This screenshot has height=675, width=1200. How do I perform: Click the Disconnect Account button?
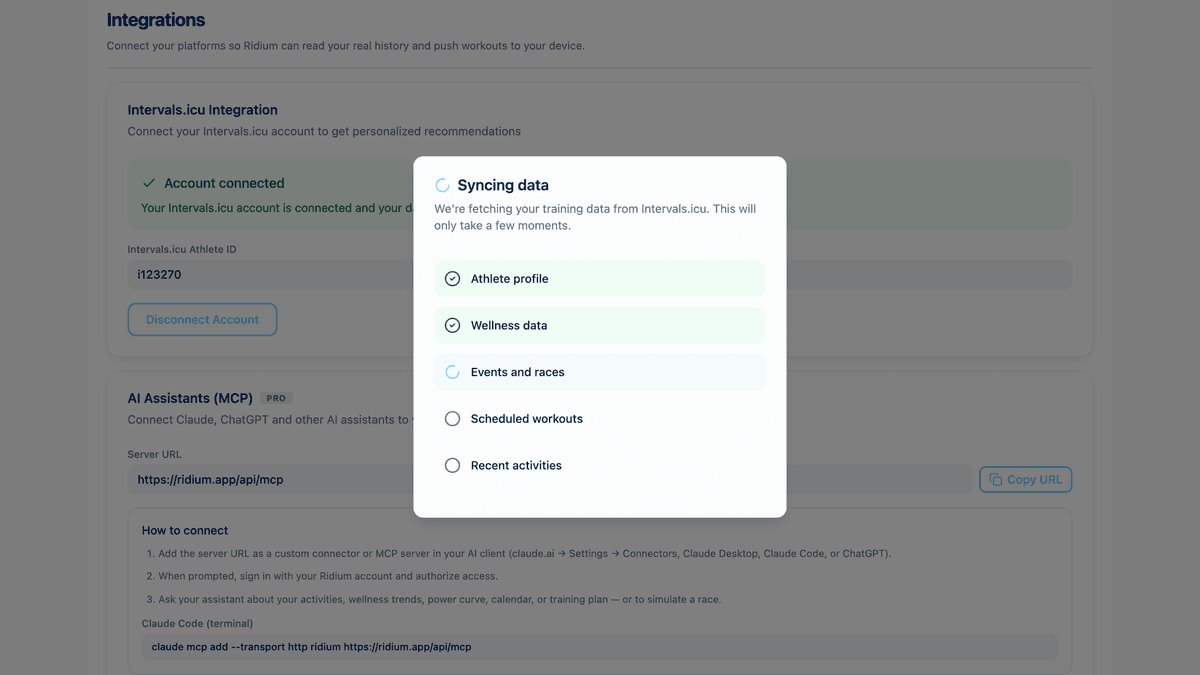pos(202,320)
